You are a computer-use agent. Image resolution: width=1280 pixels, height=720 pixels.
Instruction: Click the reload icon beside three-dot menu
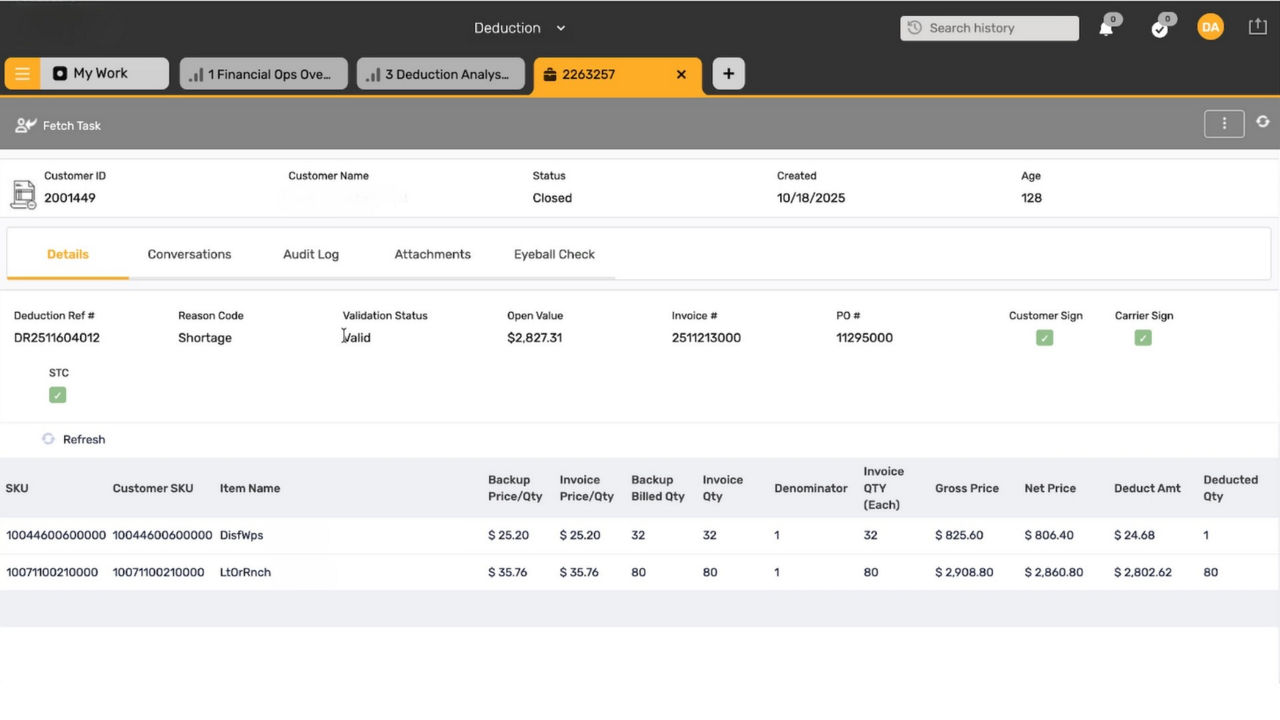[1263, 122]
